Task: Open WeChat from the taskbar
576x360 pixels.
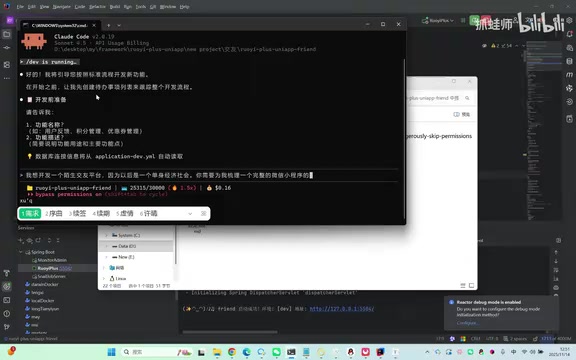Action: coord(276,352)
